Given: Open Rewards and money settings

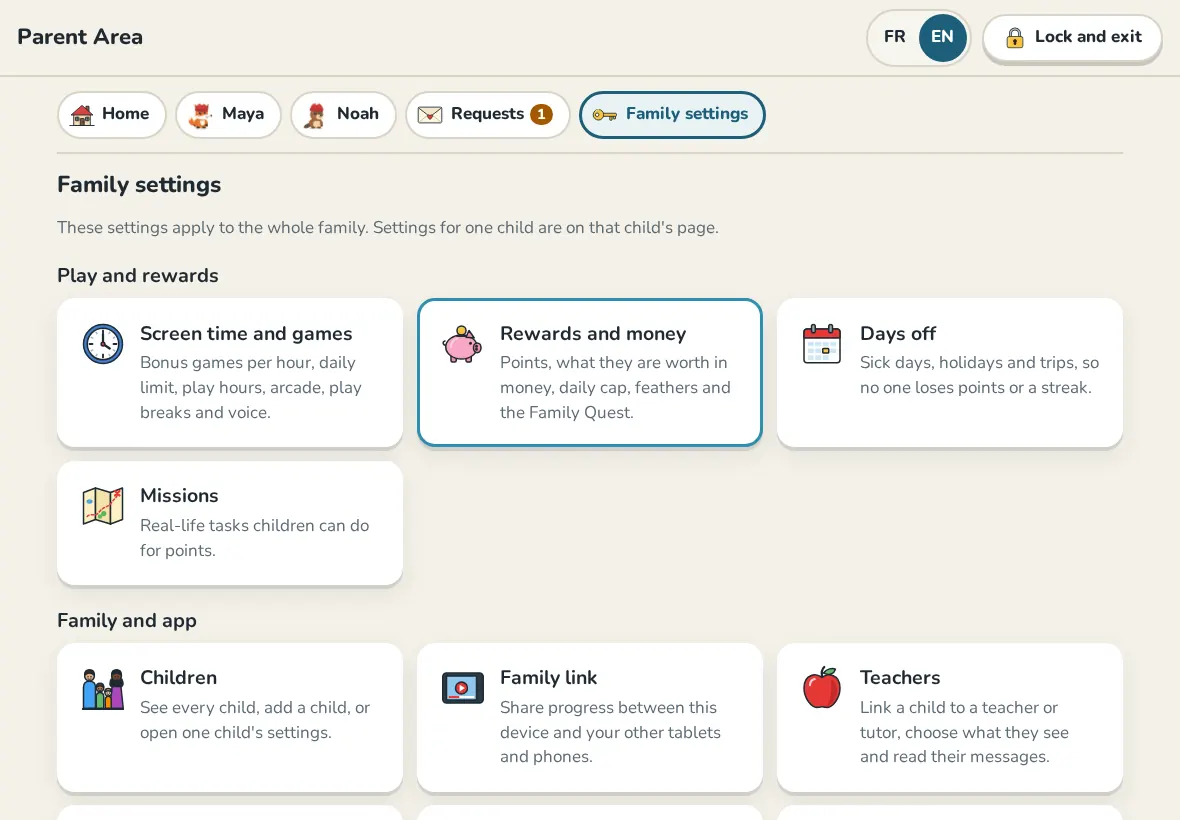Looking at the screenshot, I should pos(590,373).
